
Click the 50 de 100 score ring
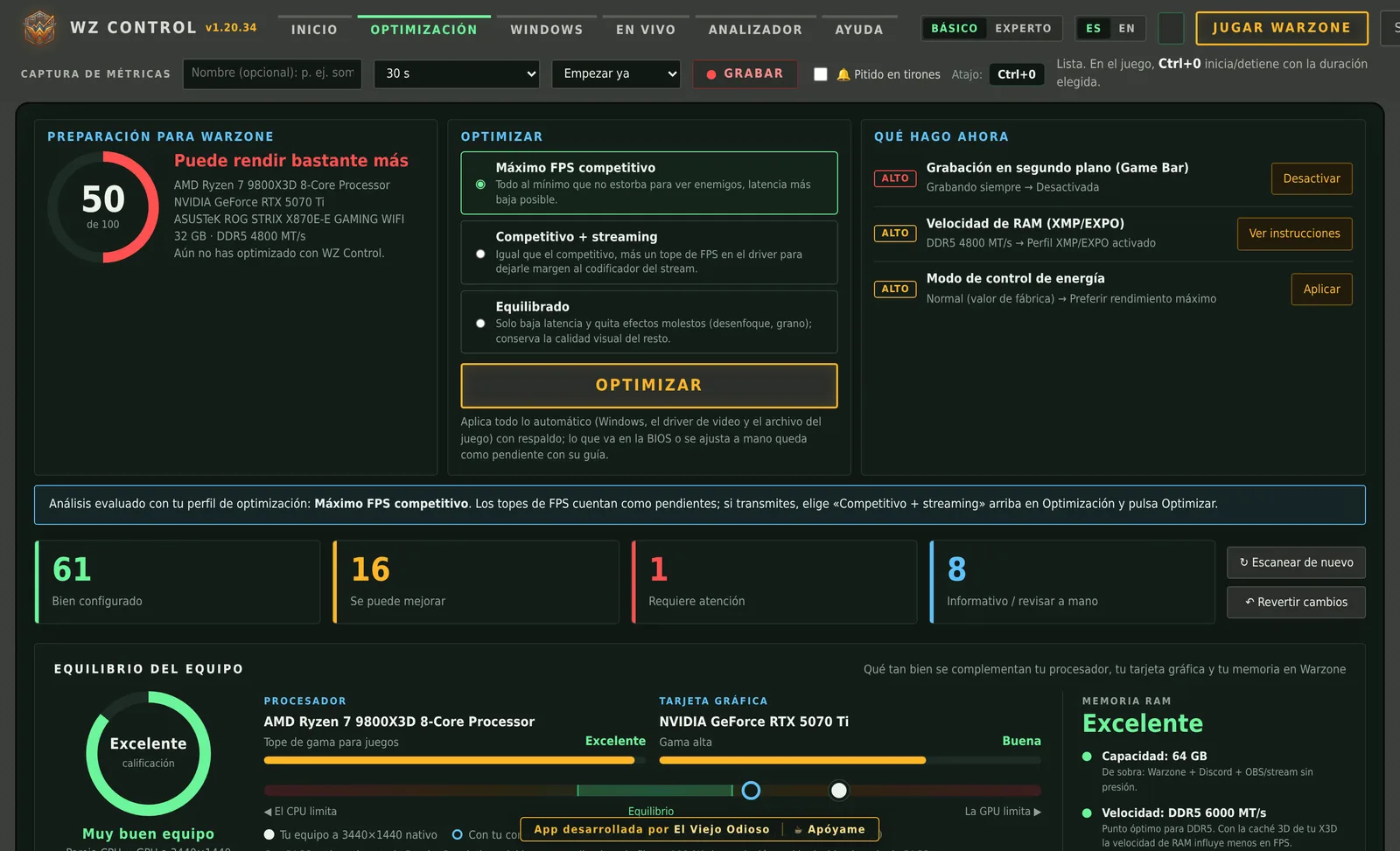coord(103,207)
